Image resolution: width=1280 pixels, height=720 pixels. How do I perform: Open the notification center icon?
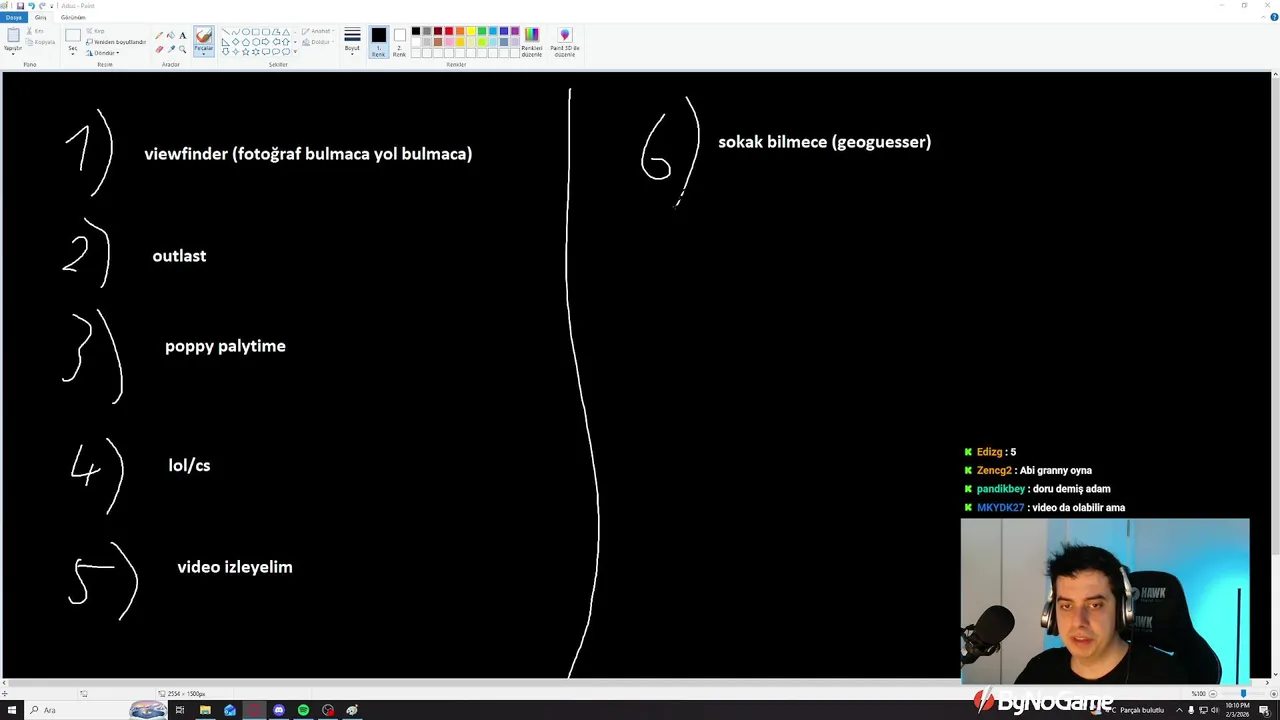coord(1266,710)
